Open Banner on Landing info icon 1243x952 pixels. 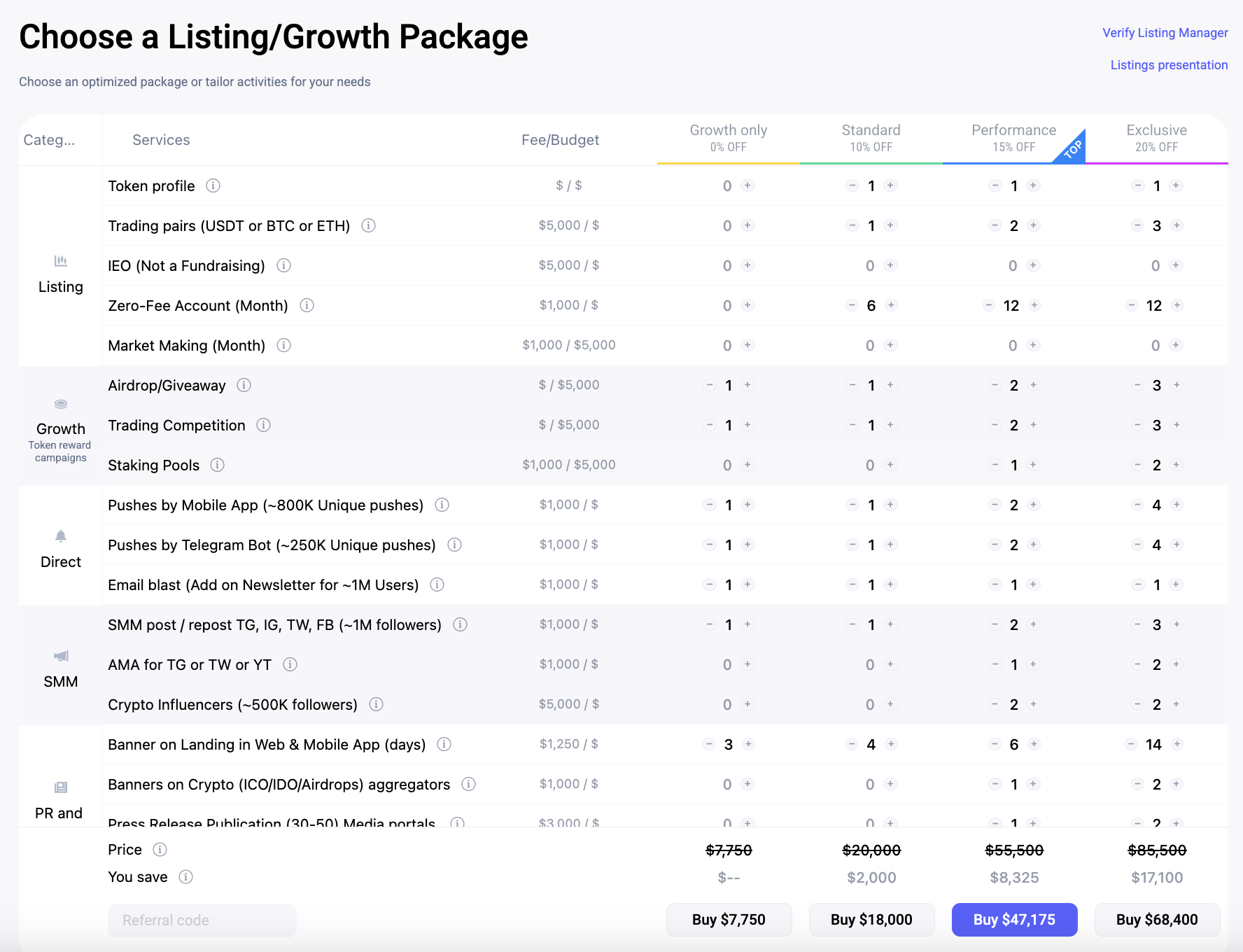tap(444, 744)
